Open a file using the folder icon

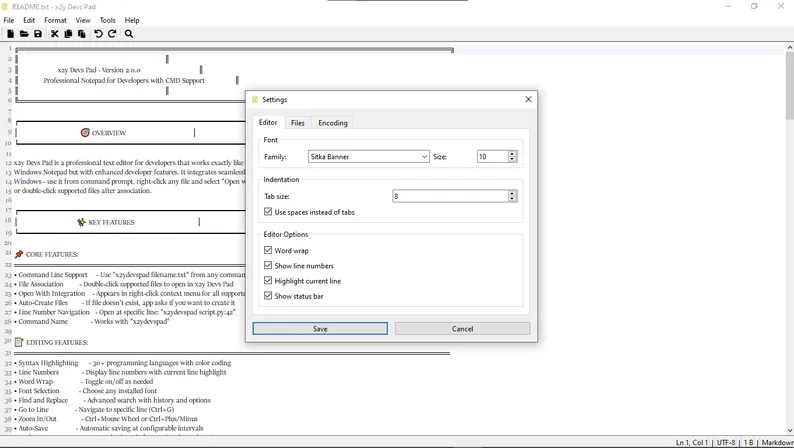[24, 34]
